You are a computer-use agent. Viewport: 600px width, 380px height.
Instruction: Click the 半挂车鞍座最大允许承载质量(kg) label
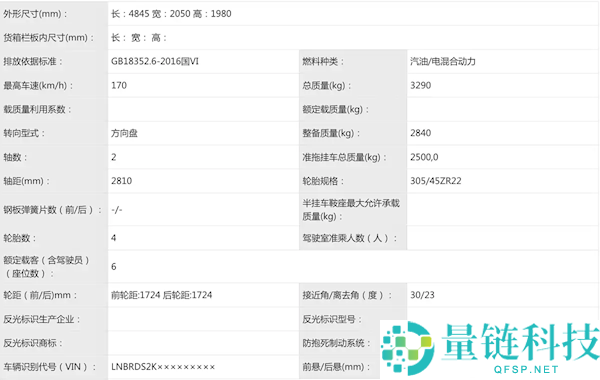pos(351,210)
